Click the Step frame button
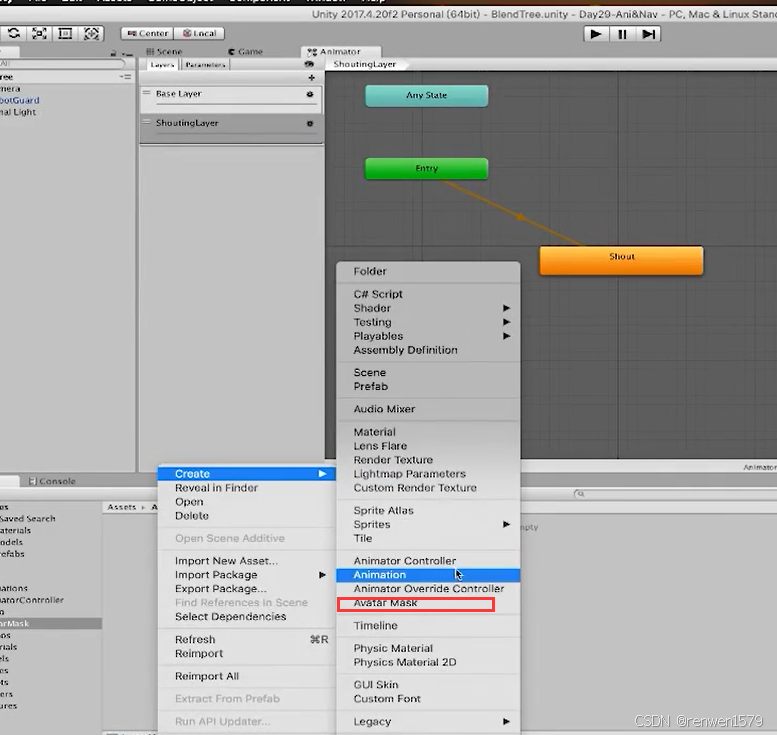 tap(648, 34)
